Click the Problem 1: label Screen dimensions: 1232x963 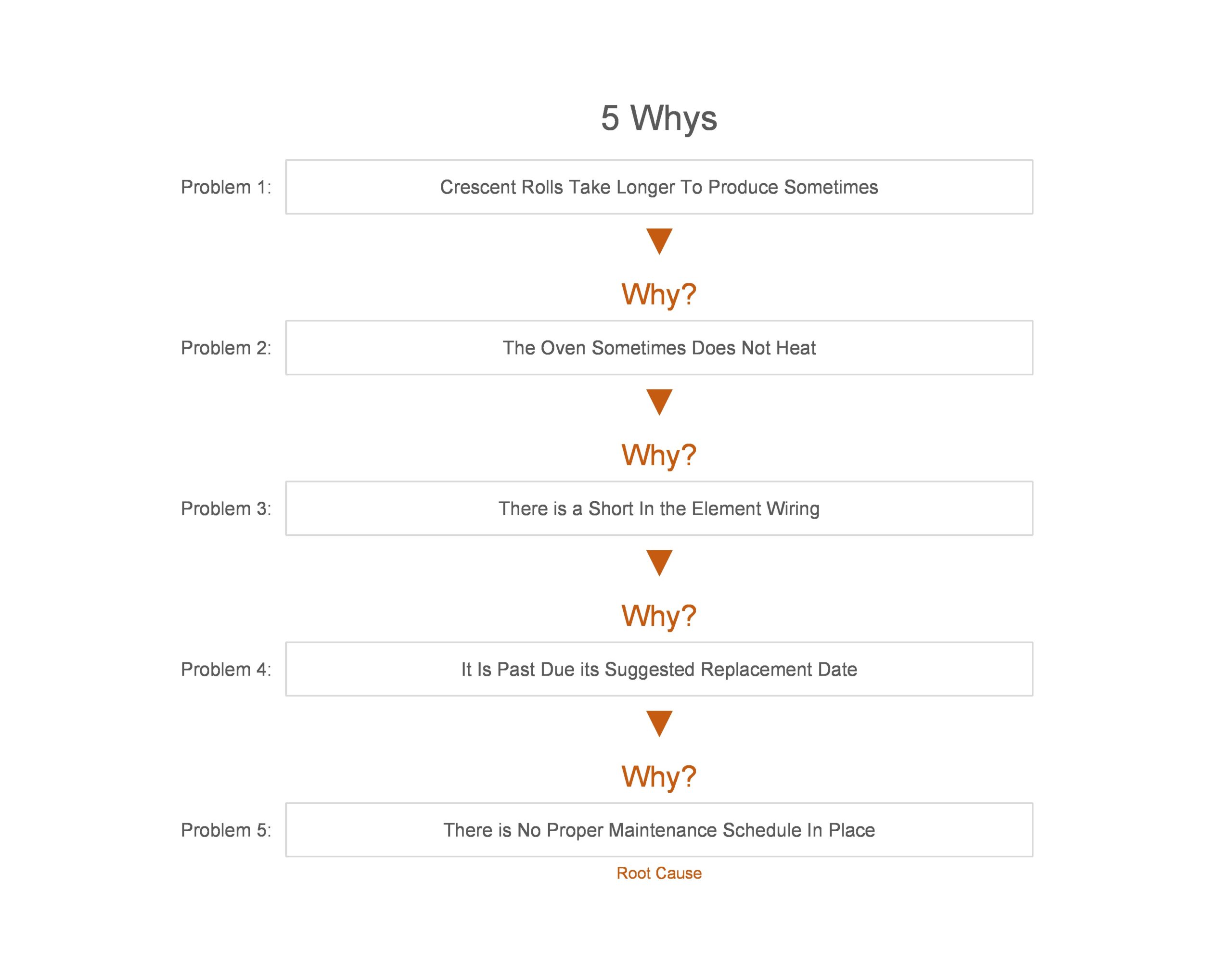226,187
